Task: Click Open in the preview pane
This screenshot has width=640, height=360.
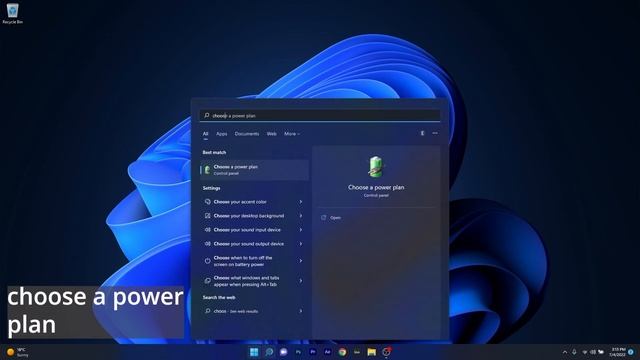Action: 335,218
